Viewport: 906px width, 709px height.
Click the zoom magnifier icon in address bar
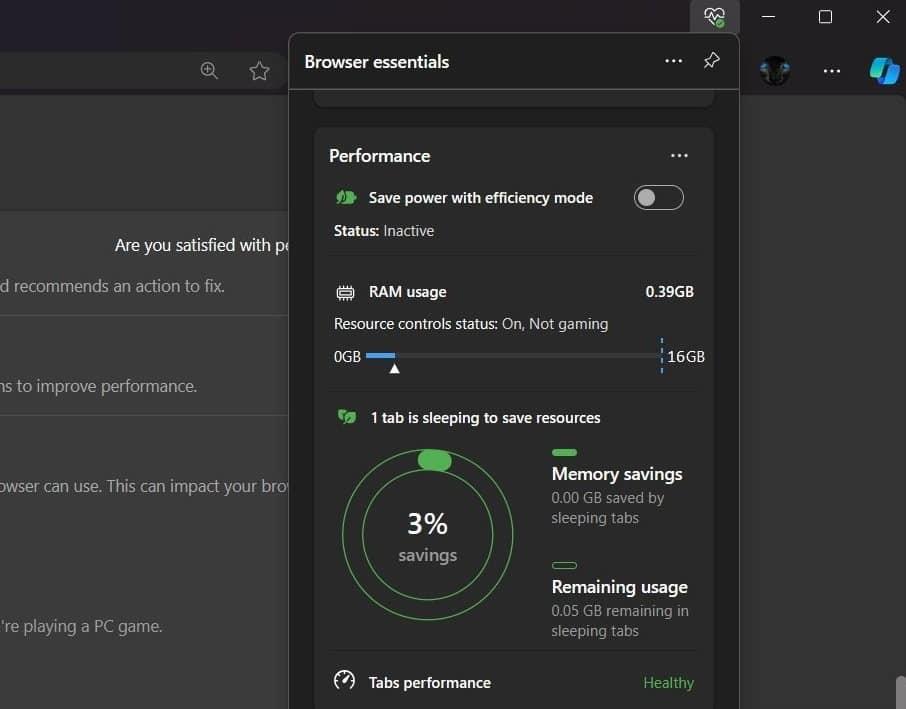209,71
